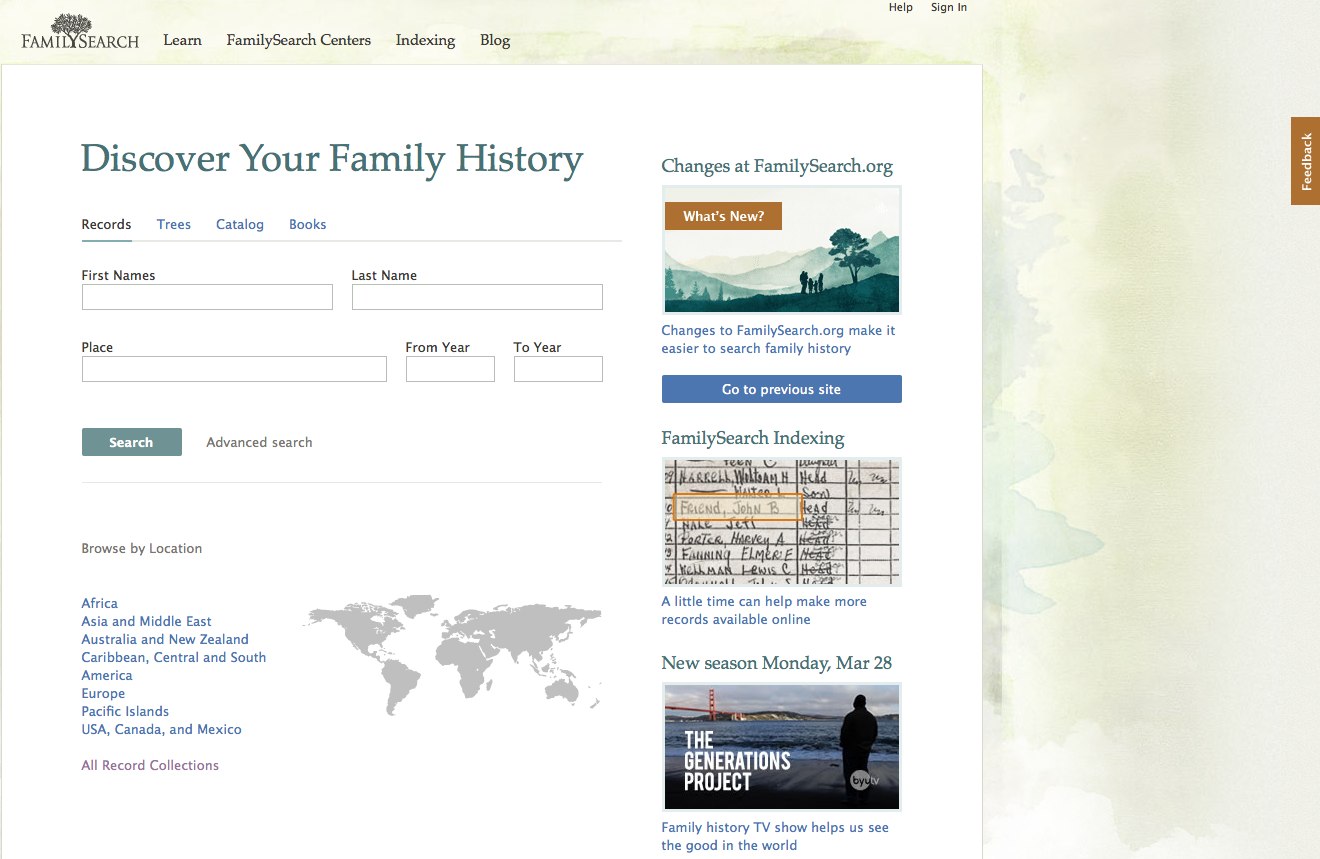This screenshot has height=859, width=1320.
Task: Browse records for Europe
Action: click(103, 693)
